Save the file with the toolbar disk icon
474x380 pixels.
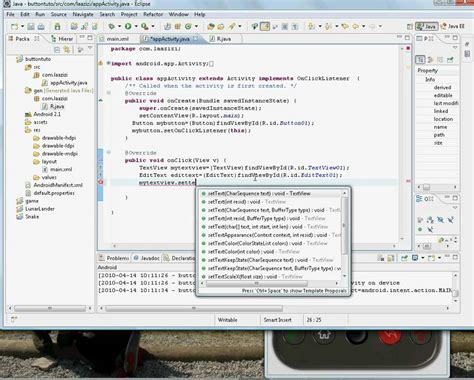31,26
